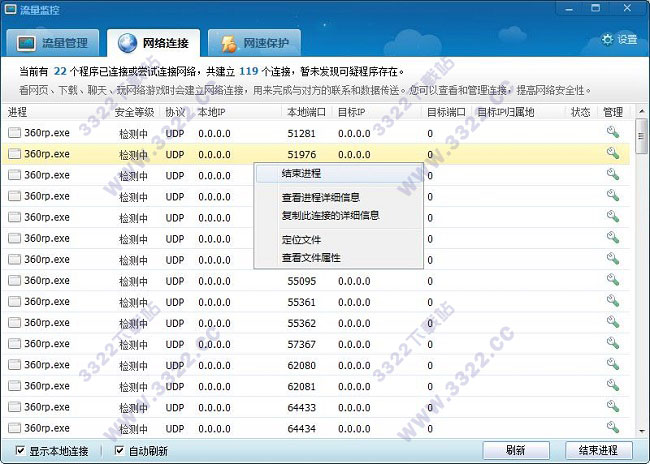Screen dimensions: 650x464
Task: Click the manage icon for port 55362 row
Action: tap(613, 322)
